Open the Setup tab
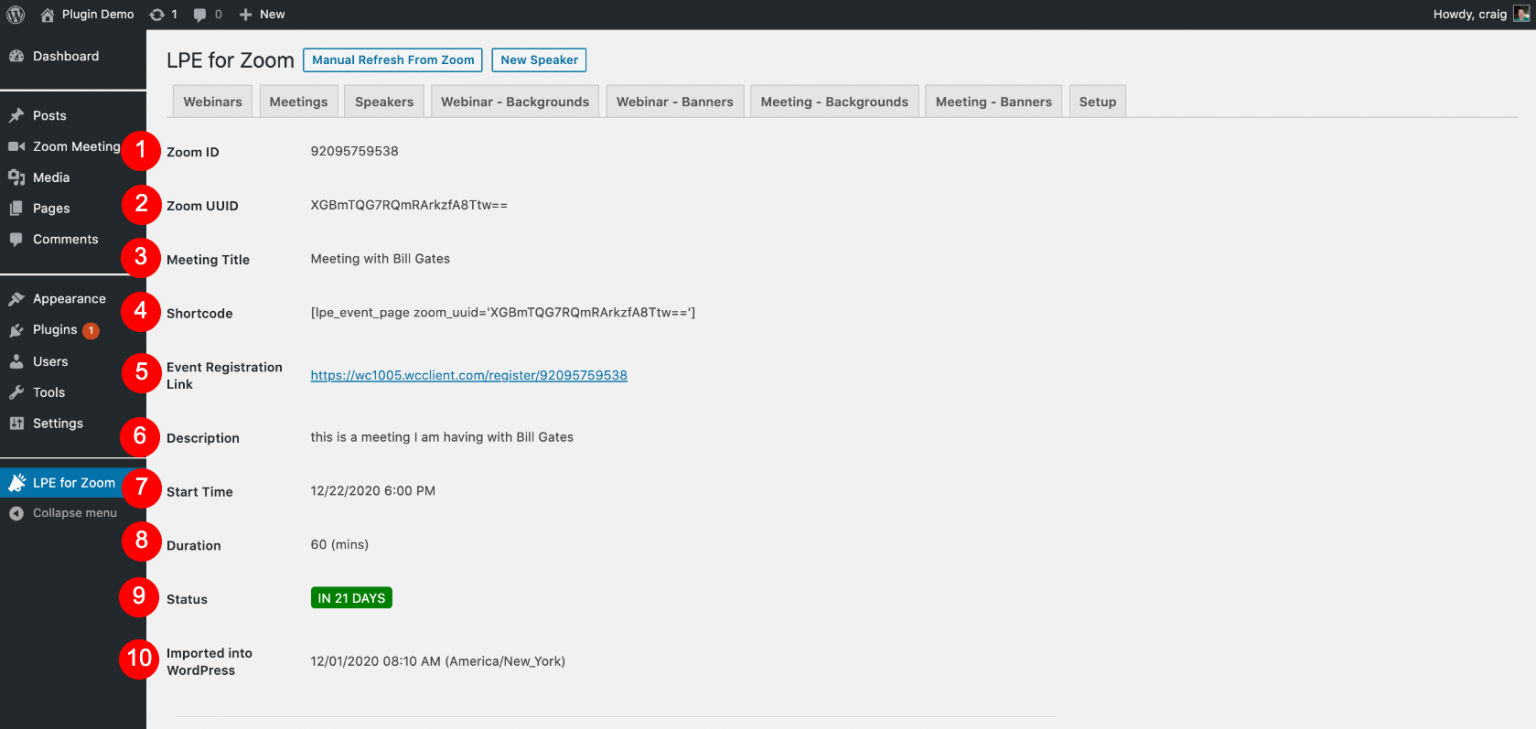 (x=1097, y=100)
